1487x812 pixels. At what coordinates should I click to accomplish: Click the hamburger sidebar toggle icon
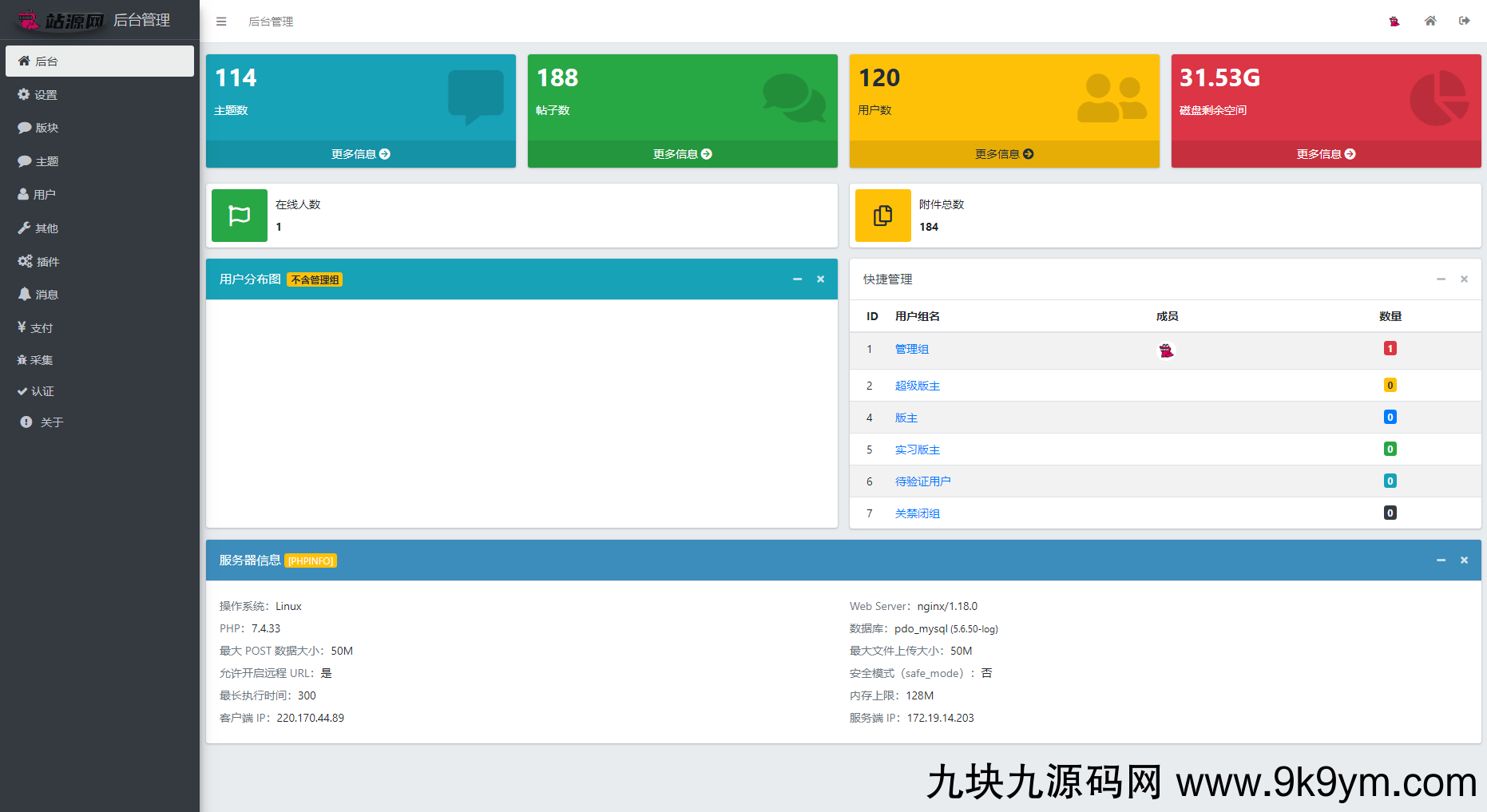point(221,22)
